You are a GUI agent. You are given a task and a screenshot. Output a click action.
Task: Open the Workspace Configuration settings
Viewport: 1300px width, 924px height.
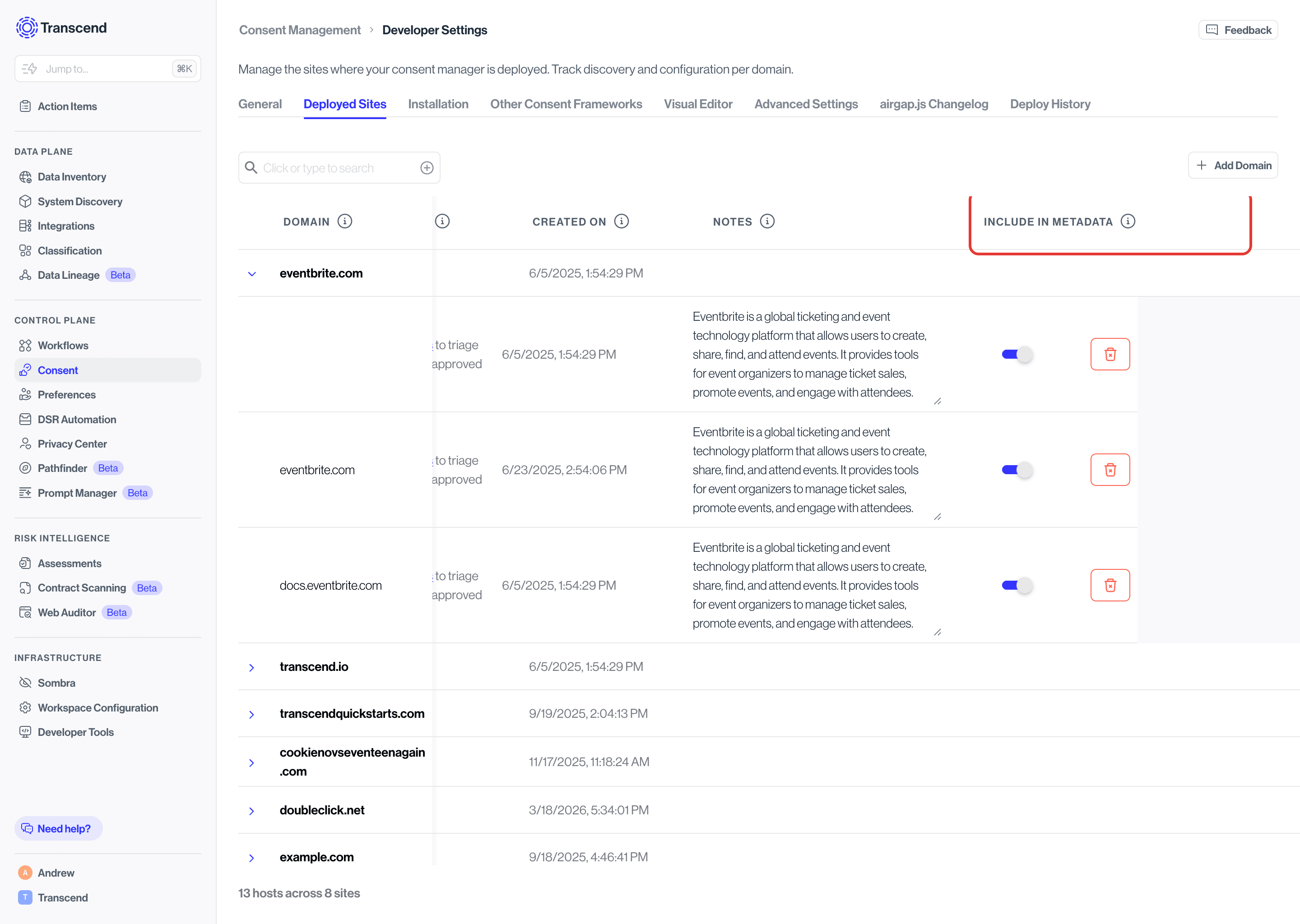pyautogui.click(x=98, y=708)
